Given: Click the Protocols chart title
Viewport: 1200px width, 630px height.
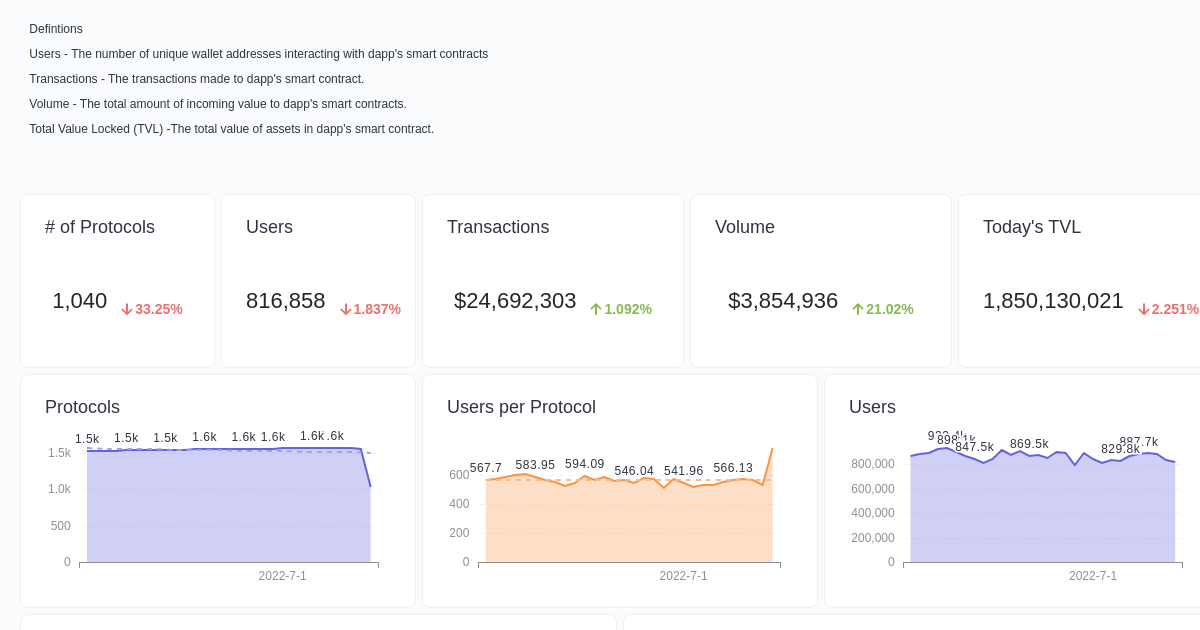Looking at the screenshot, I should pyautogui.click(x=82, y=407).
